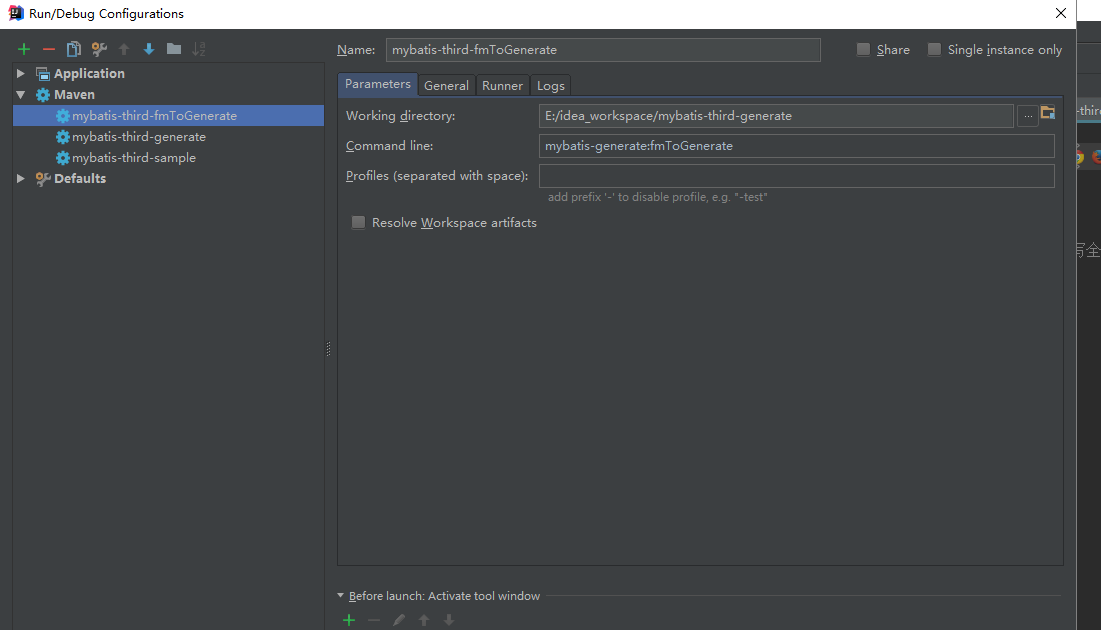The width and height of the screenshot is (1101, 630).
Task: Move before launch task up
Action: tap(424, 620)
